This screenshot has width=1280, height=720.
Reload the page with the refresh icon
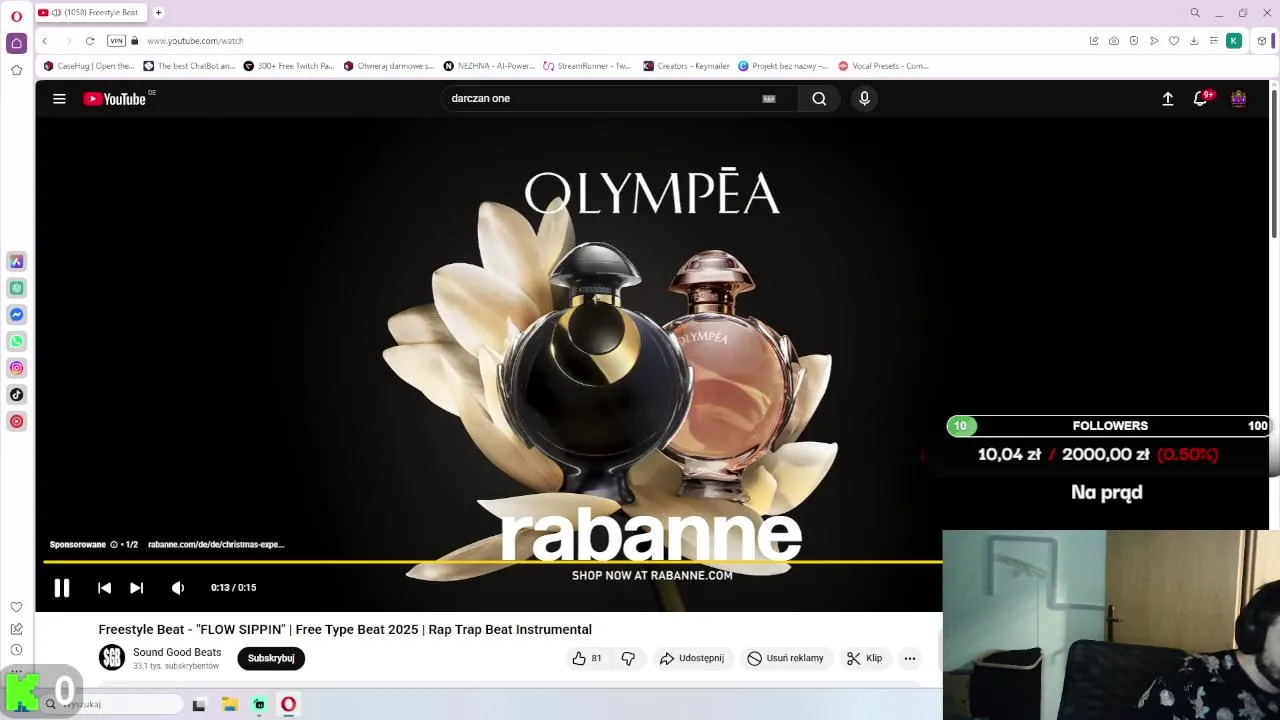[90, 41]
